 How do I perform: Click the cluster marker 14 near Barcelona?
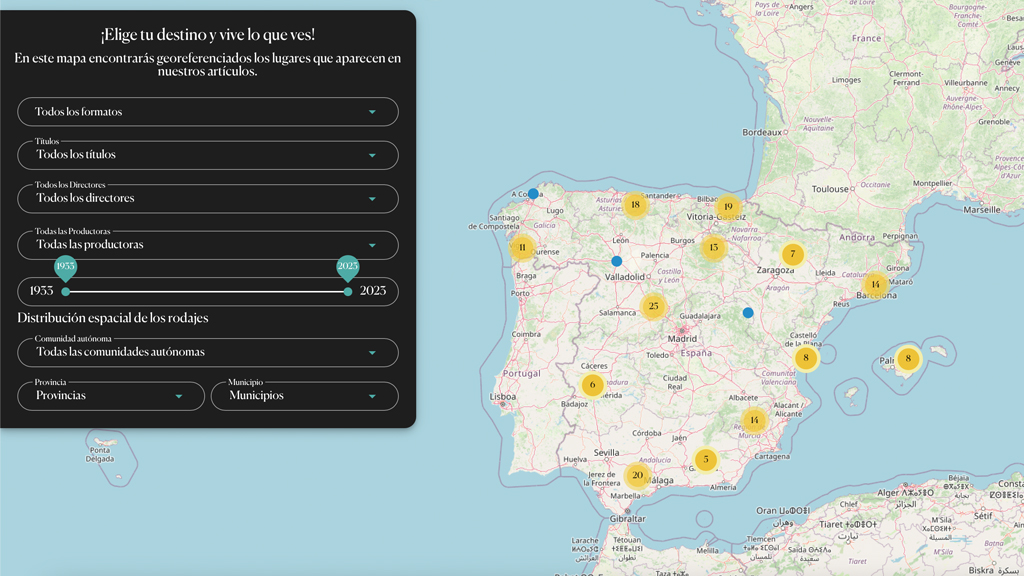coord(875,284)
